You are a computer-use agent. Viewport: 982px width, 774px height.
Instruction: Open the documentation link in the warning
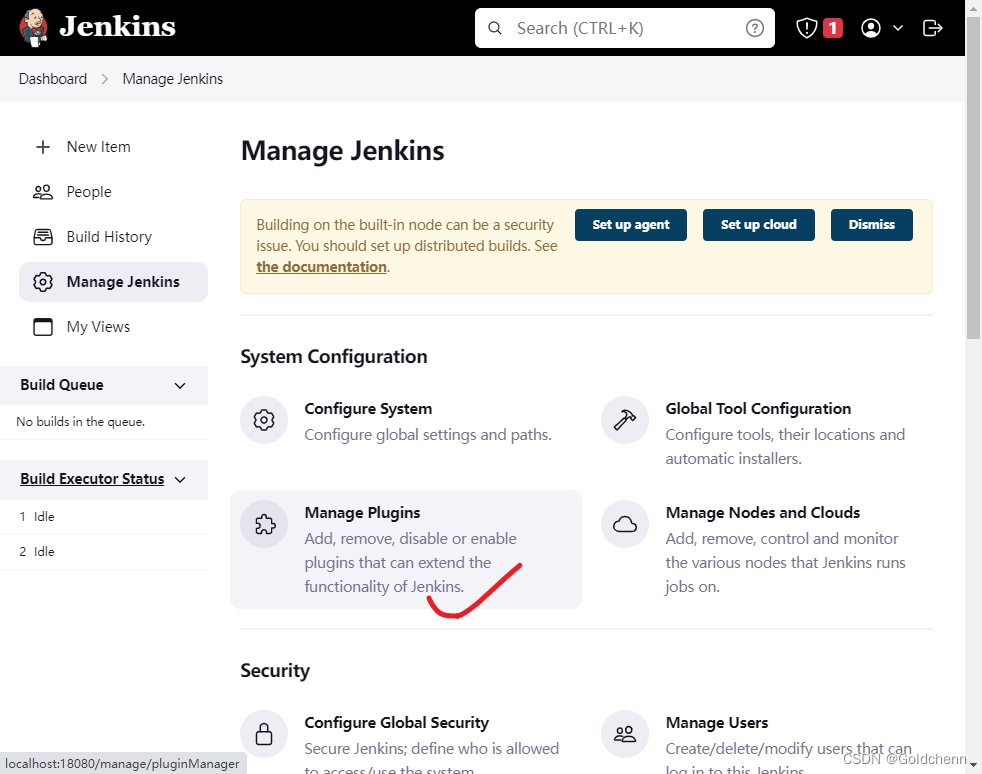coord(321,266)
